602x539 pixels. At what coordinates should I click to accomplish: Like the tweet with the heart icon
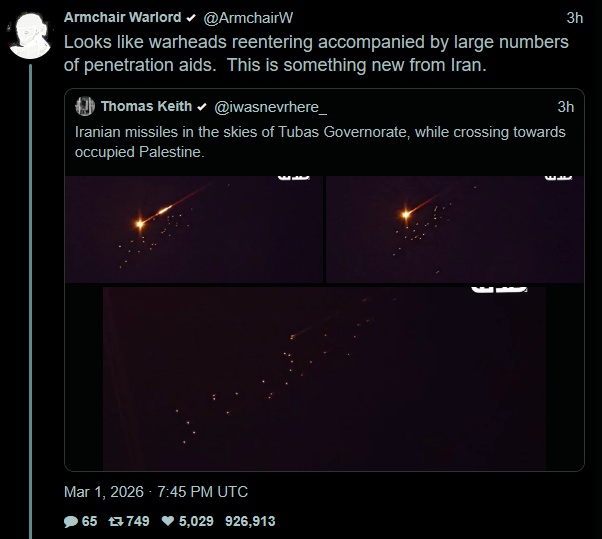pos(168,521)
